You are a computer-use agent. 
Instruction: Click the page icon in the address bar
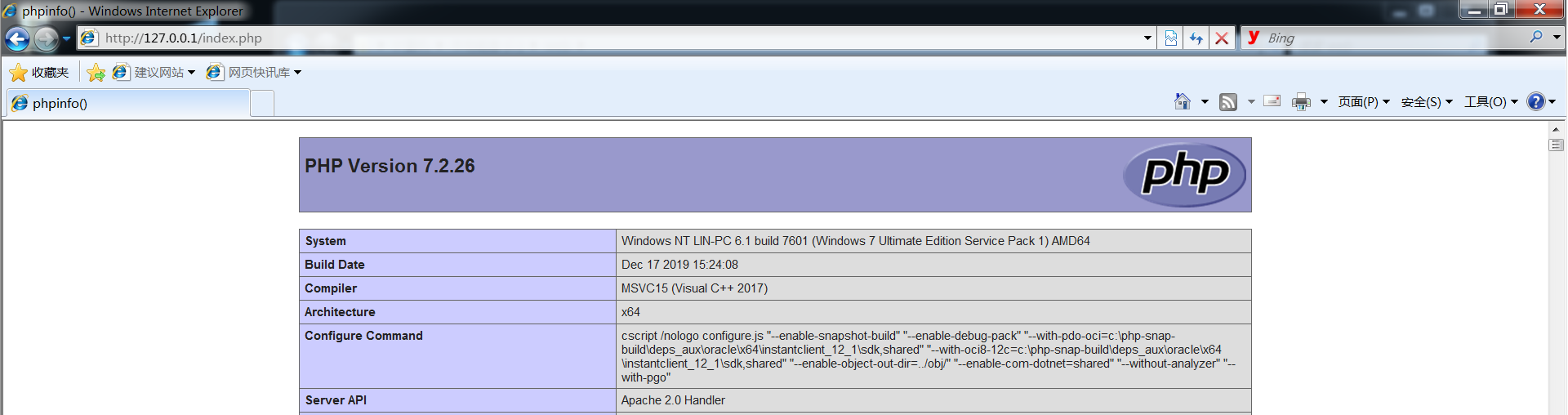89,38
